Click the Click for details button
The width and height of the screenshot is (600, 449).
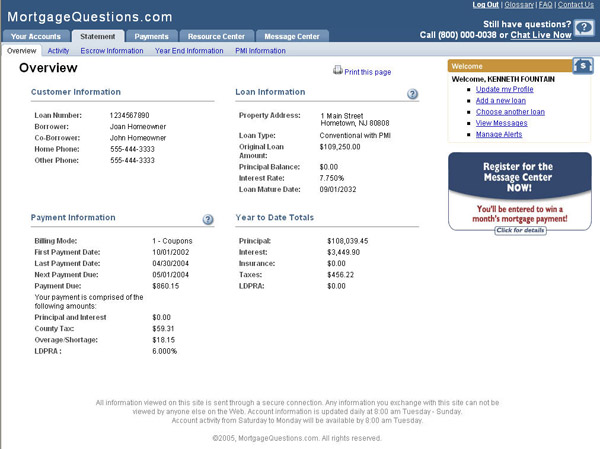click(520, 230)
